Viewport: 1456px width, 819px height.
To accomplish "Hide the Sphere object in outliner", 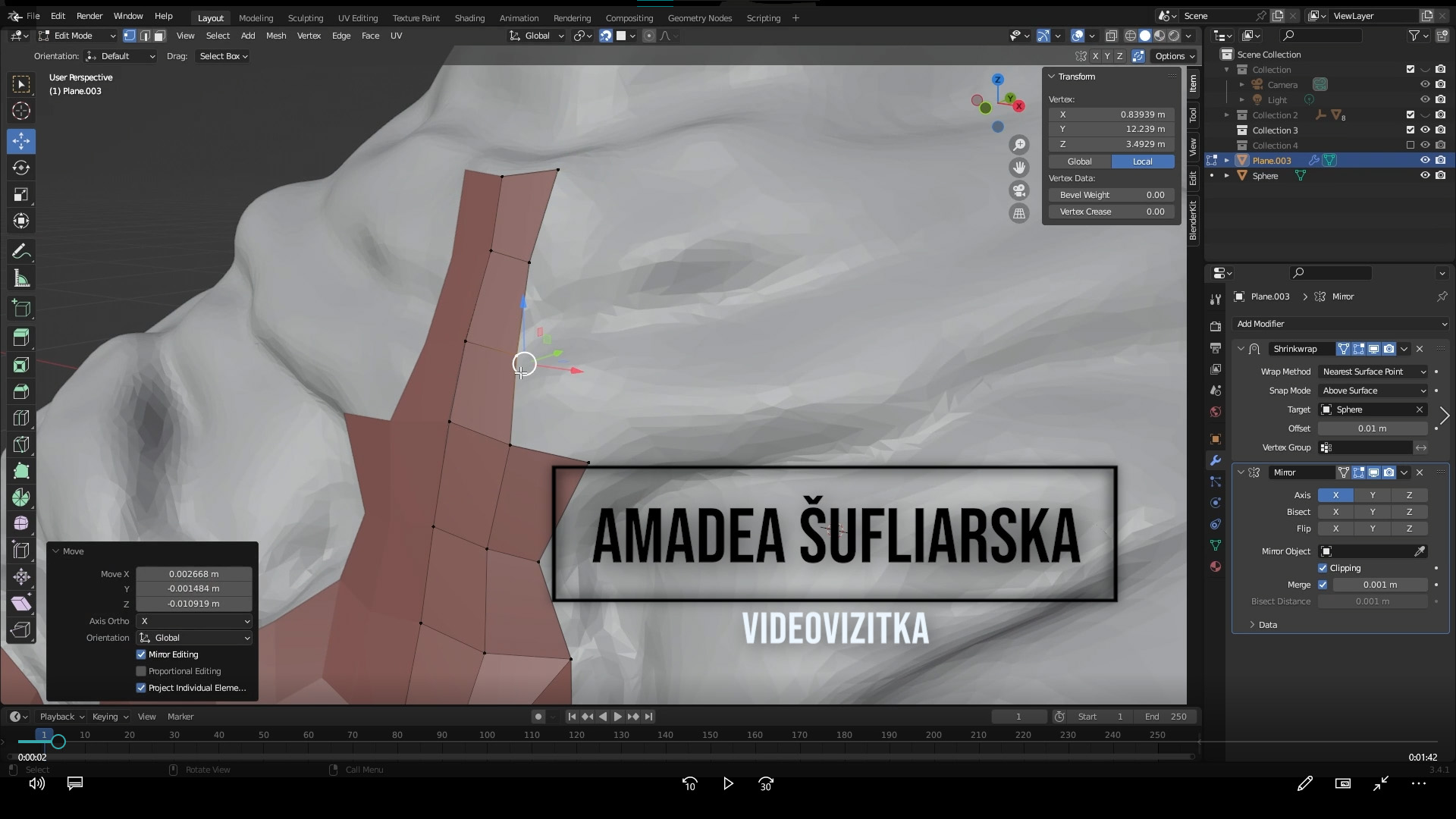I will pos(1424,175).
